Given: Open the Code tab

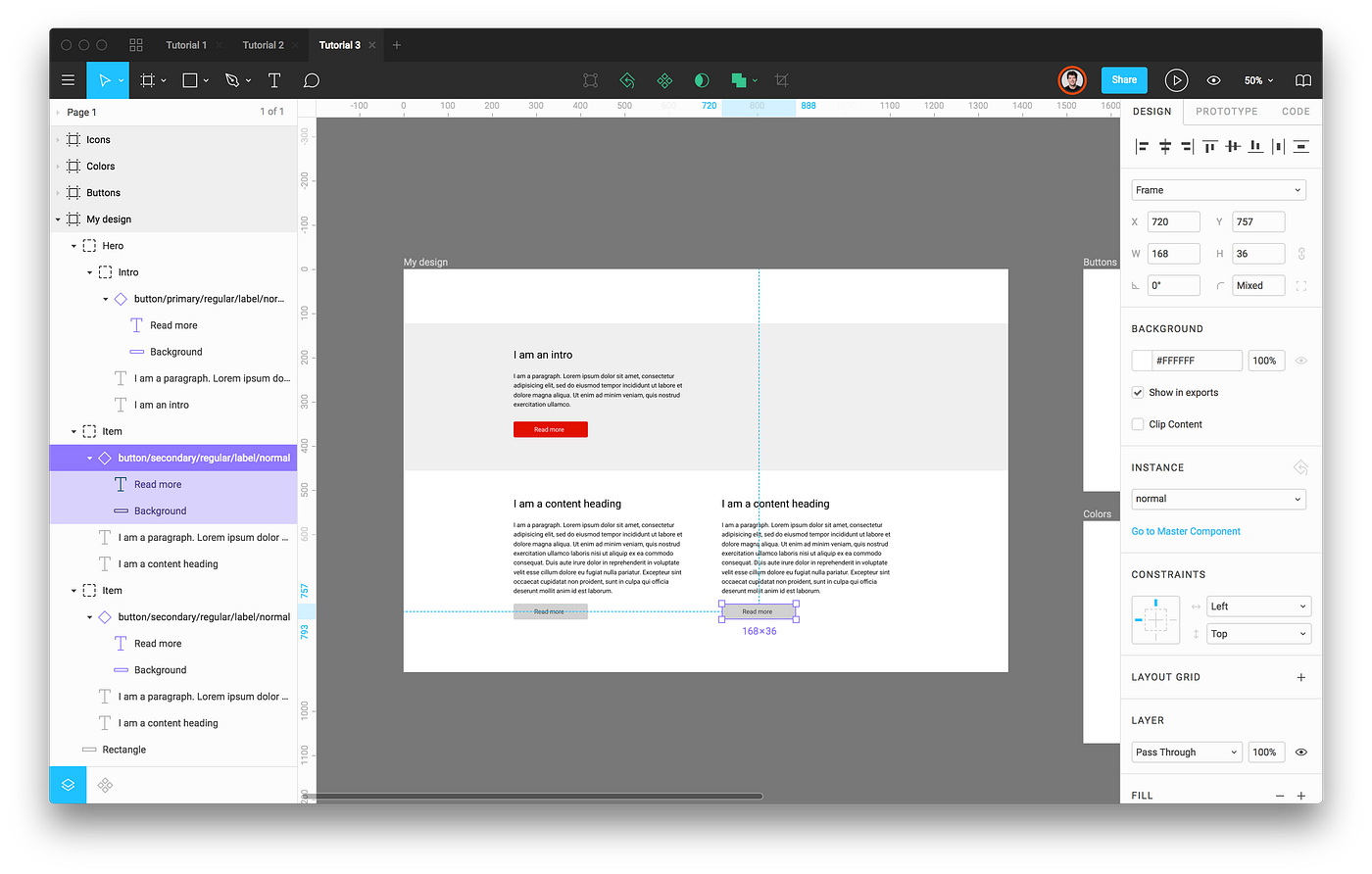Looking at the screenshot, I should point(1296,112).
